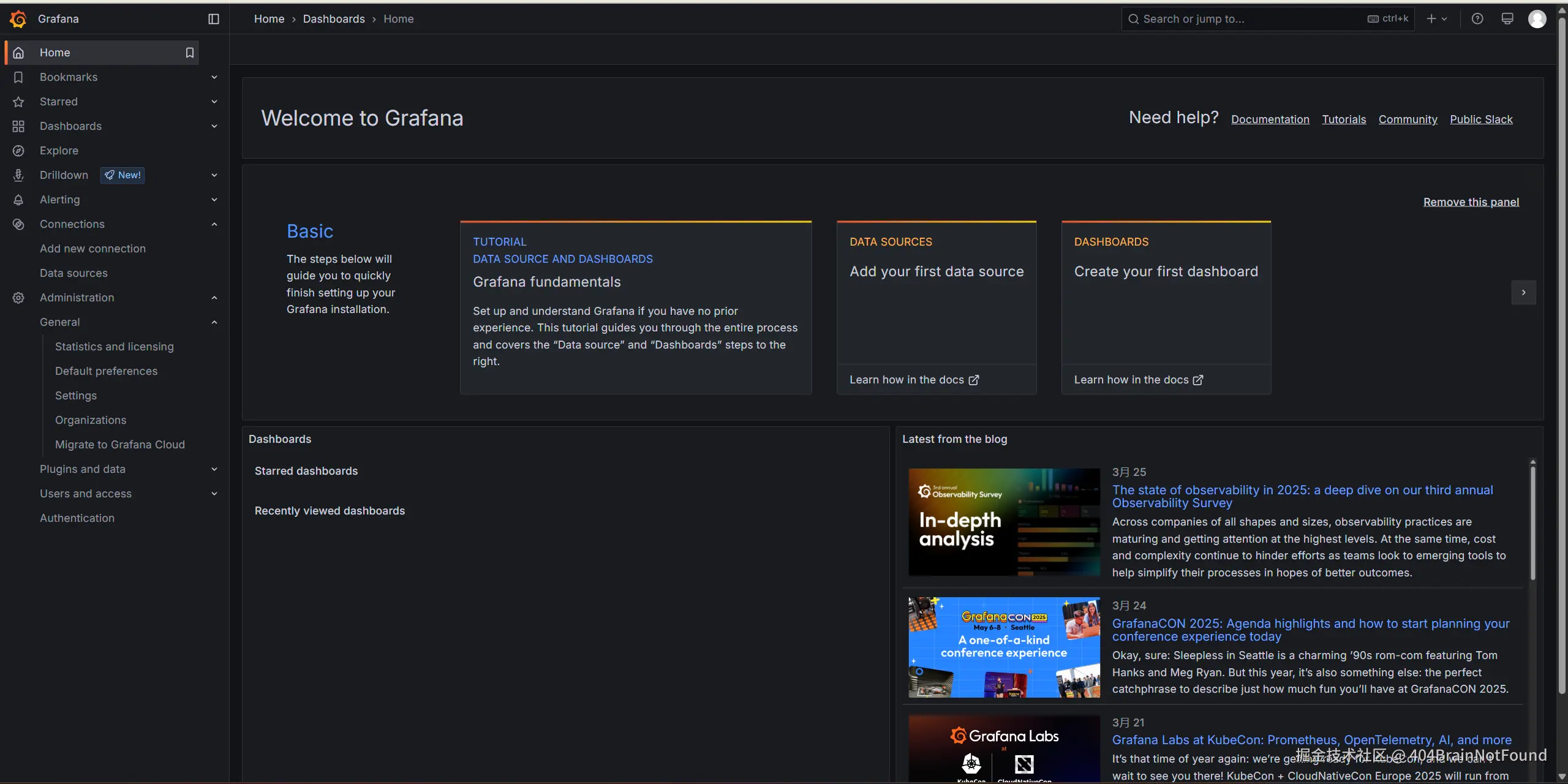Click the Explore compass icon
The width and height of the screenshot is (1568, 784).
coord(18,151)
